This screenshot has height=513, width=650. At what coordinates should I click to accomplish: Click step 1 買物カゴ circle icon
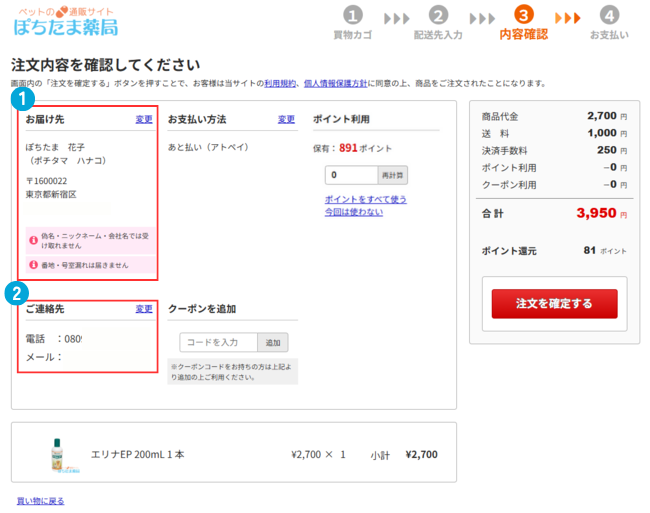point(352,16)
